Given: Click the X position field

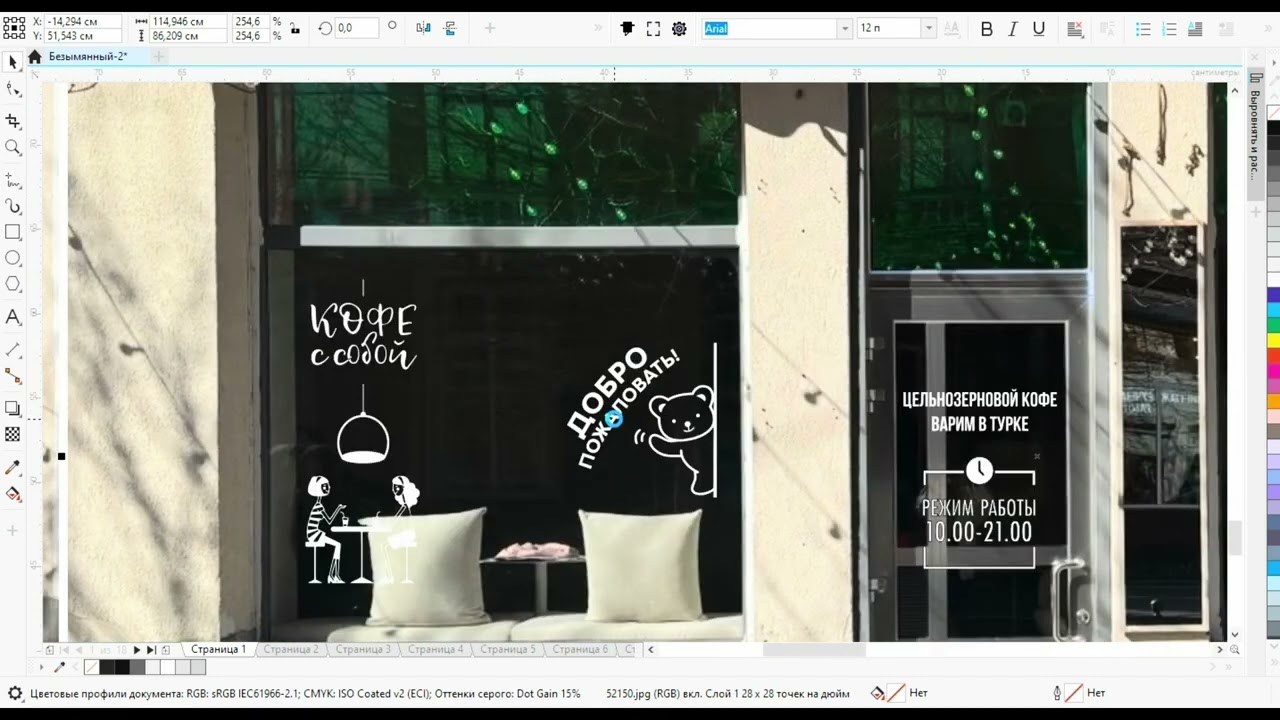Looking at the screenshot, I should pos(82,21).
